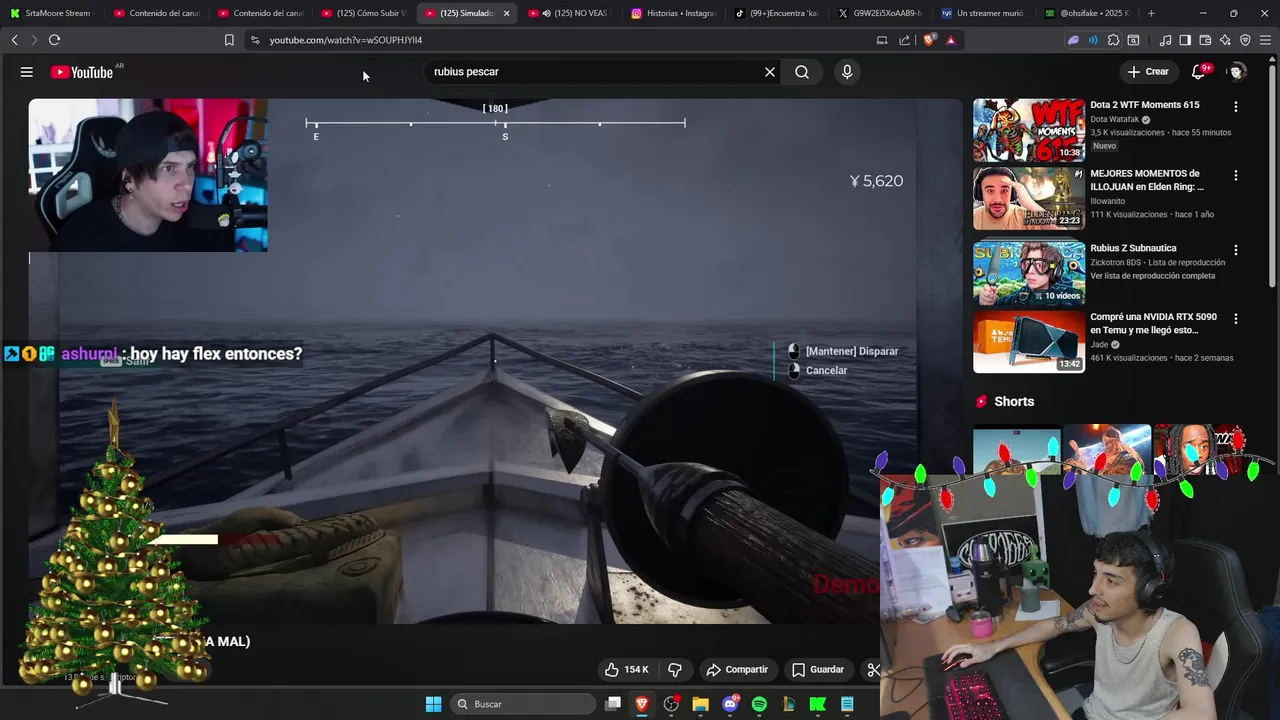Open the account avatar menu

click(1237, 72)
